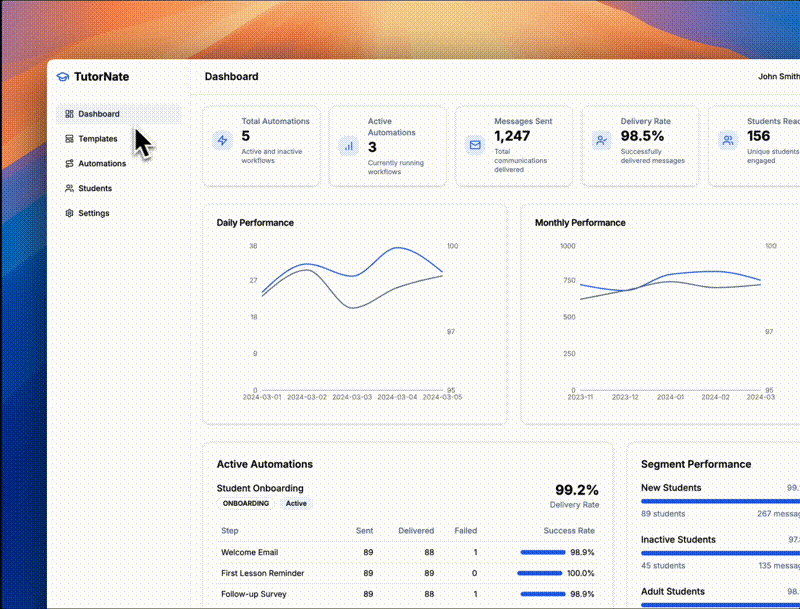Open the Templates menu item
Viewport: 800px width, 609px height.
(x=118, y=139)
